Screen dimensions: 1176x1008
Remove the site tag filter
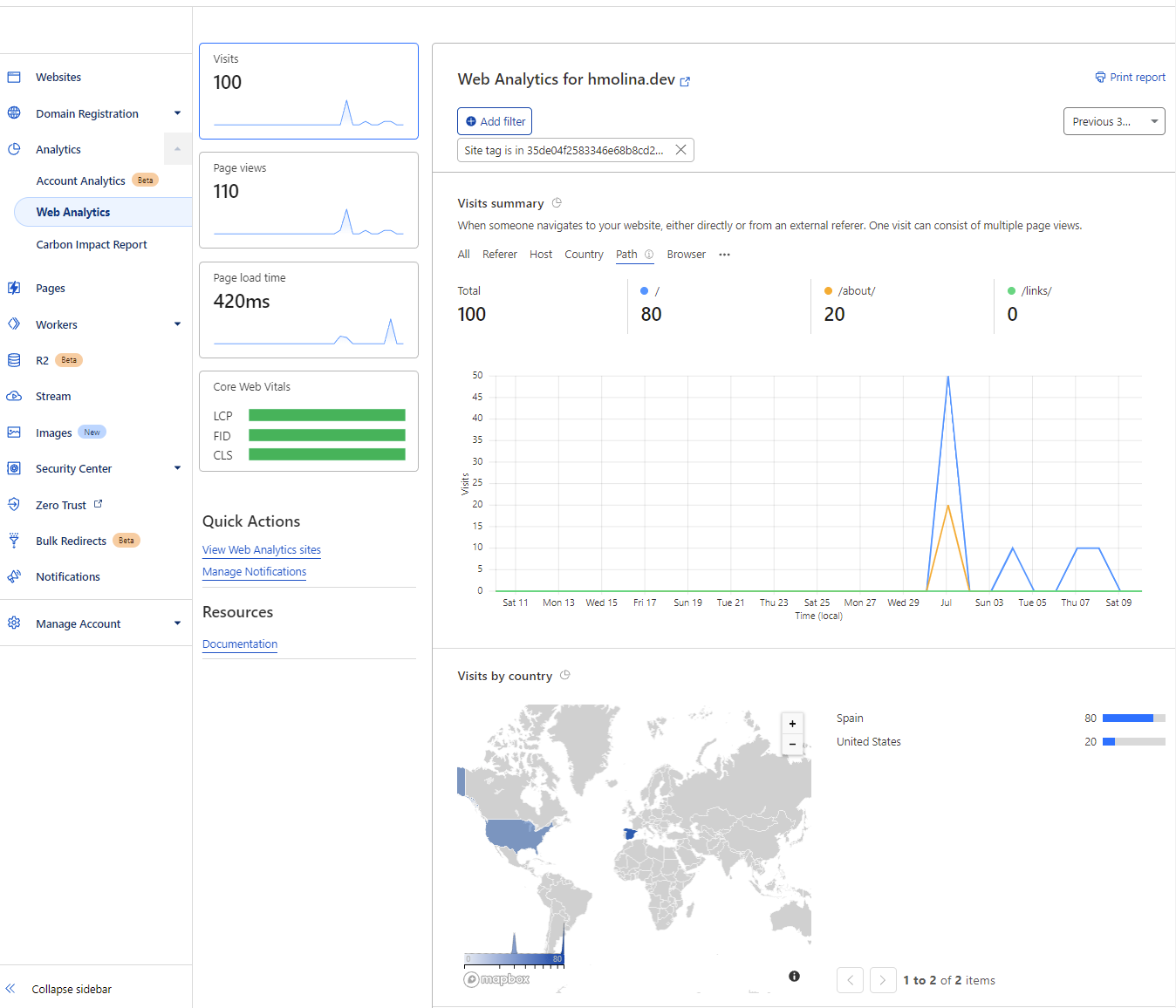pyautogui.click(x=680, y=149)
